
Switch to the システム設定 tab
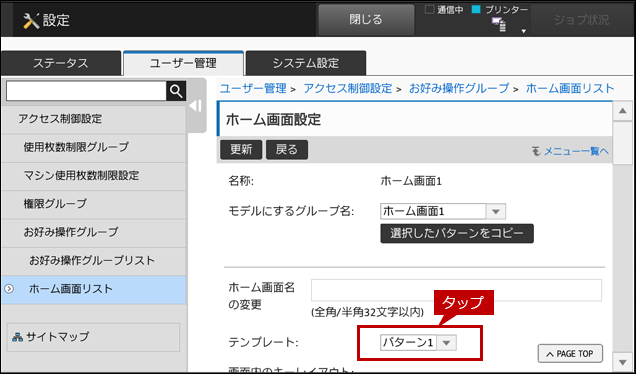pyautogui.click(x=306, y=63)
